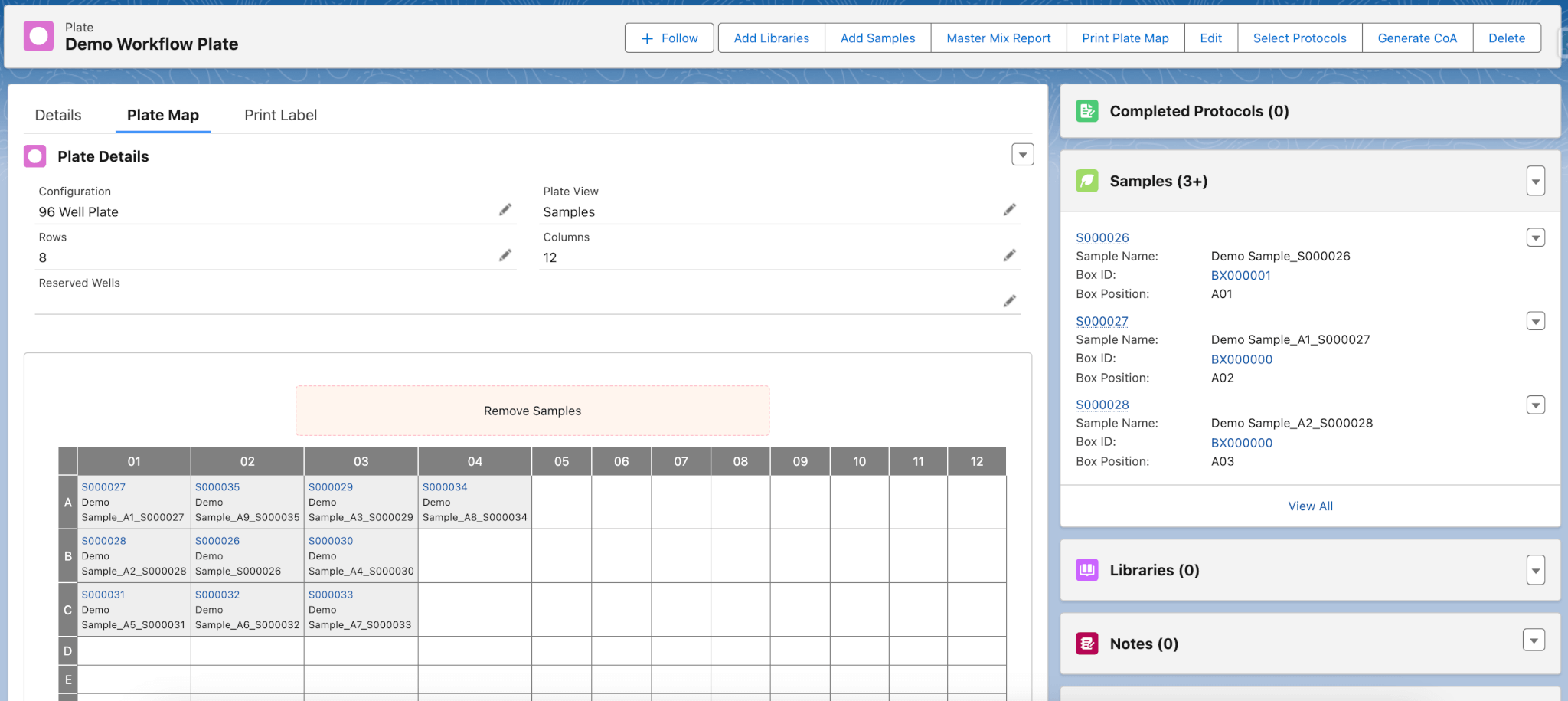
Task: Click the pink Plate record icon in header
Action: tap(38, 36)
